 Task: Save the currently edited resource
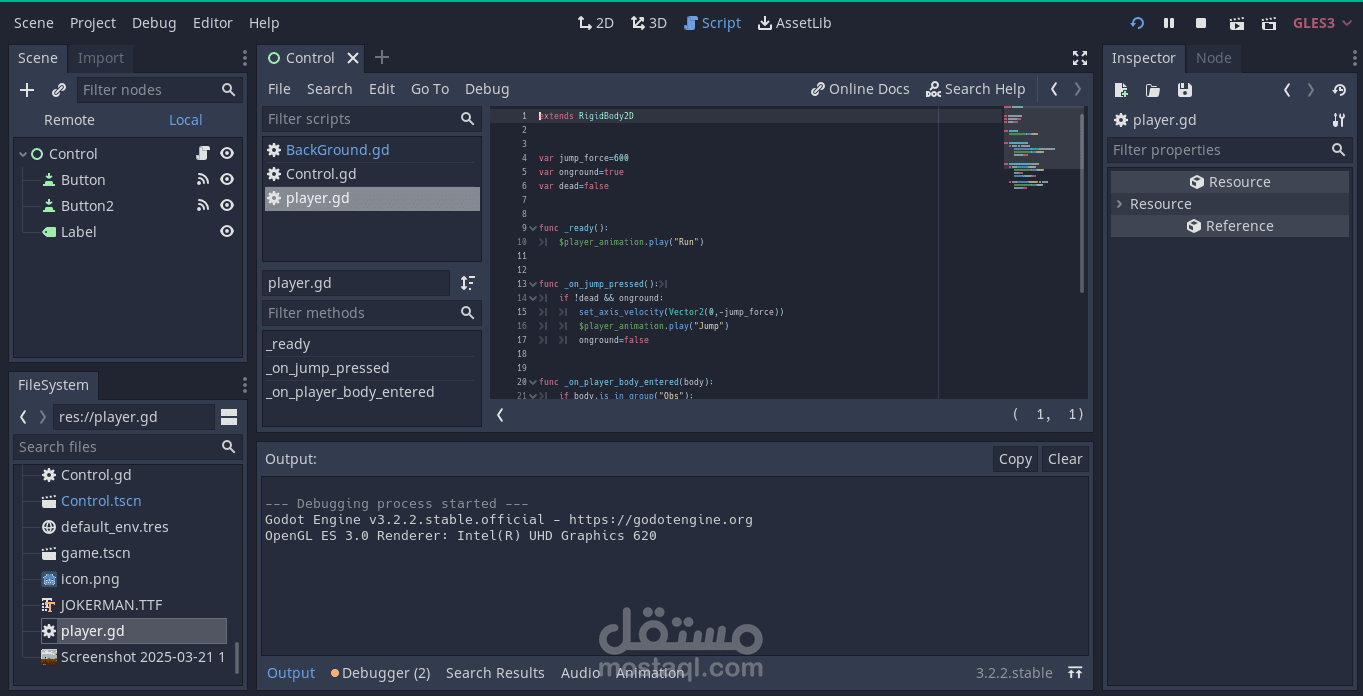1185,90
